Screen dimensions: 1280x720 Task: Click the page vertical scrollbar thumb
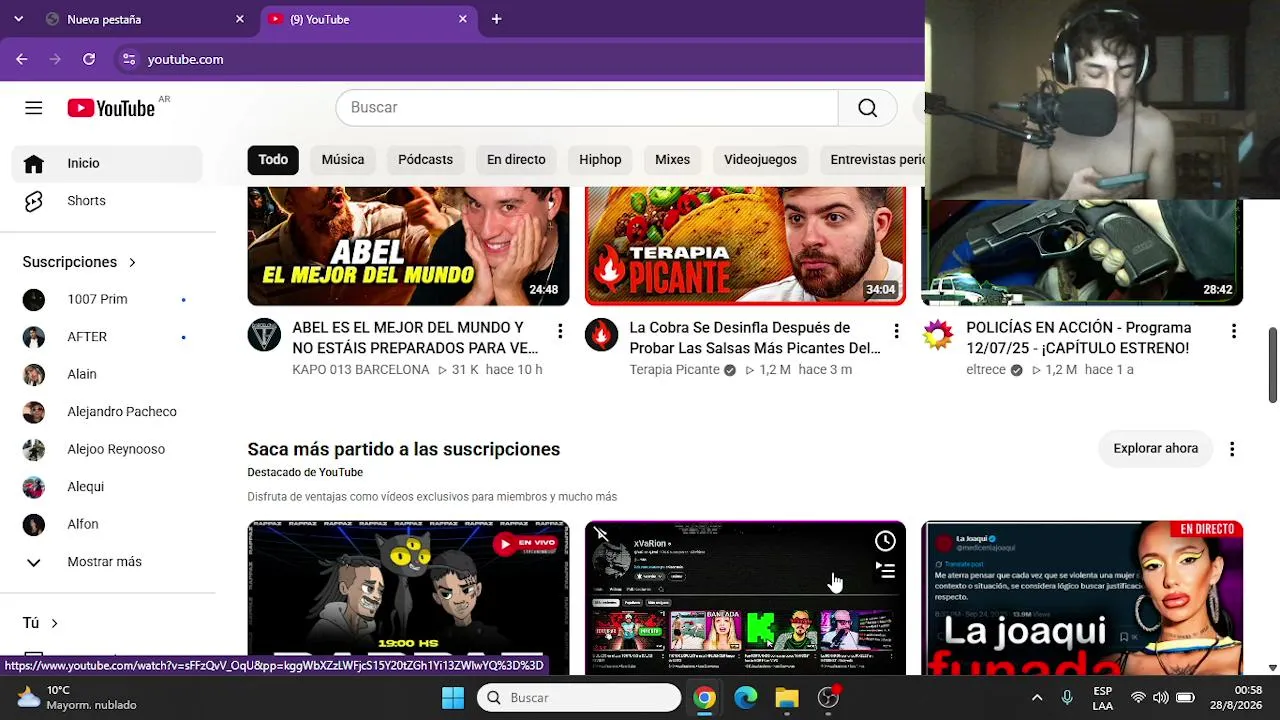tap(1273, 365)
